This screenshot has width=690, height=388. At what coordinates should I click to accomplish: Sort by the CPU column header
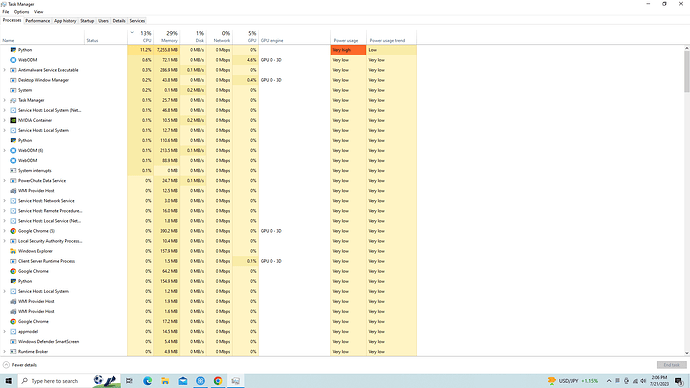click(x=140, y=37)
